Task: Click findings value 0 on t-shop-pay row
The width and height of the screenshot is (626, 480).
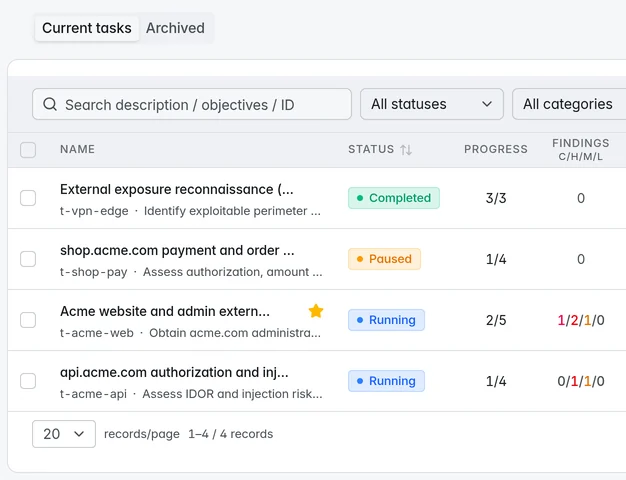Action: (581, 259)
